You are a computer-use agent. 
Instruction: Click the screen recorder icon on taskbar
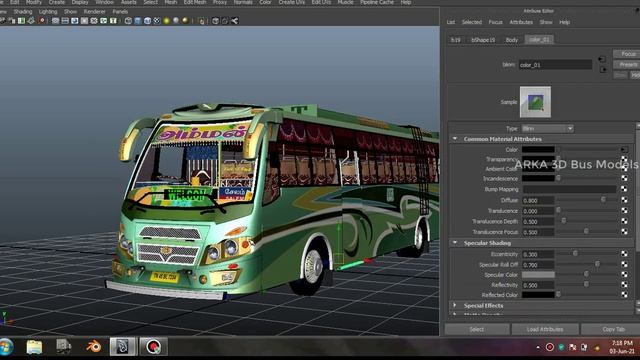click(x=153, y=347)
